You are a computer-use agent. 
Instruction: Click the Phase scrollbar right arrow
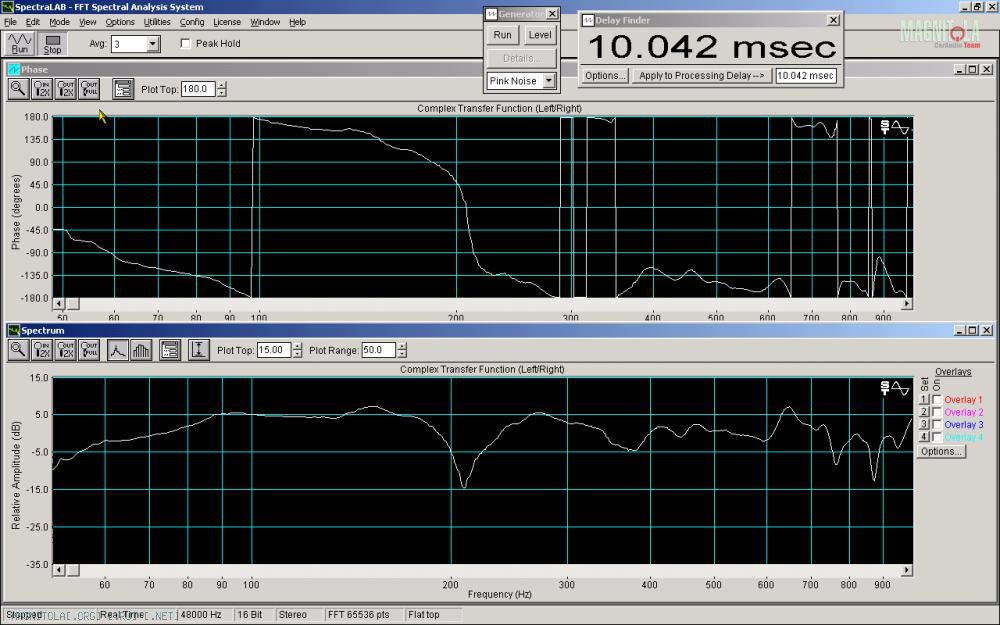pos(906,304)
